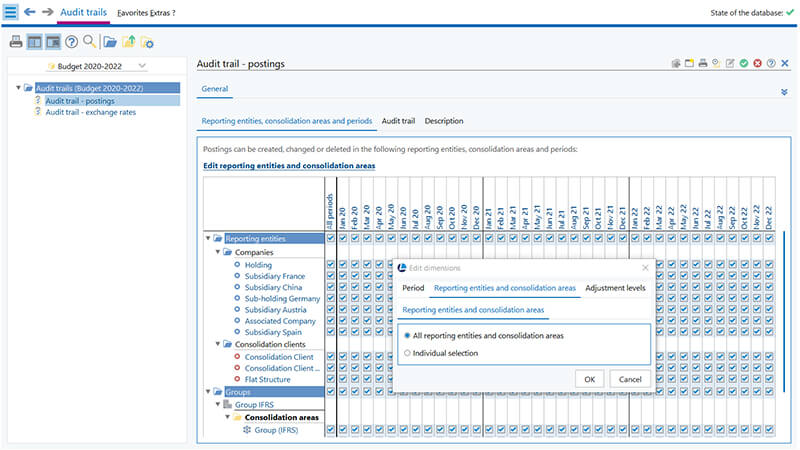800x450 pixels.
Task: Click the folder with green up arrow icon
Action: coord(129,41)
